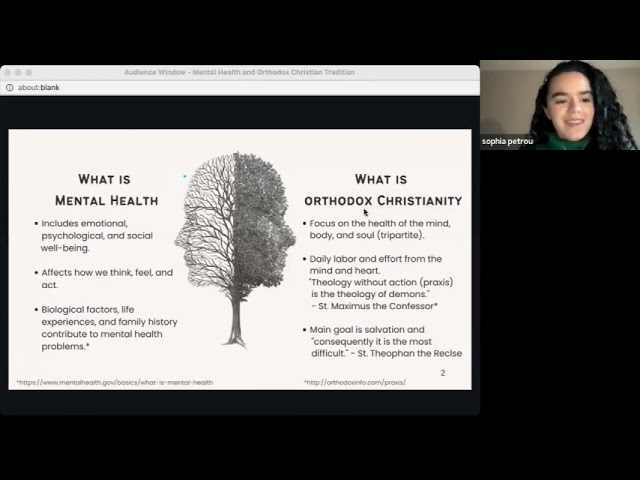Click slide page number 2

point(443,373)
